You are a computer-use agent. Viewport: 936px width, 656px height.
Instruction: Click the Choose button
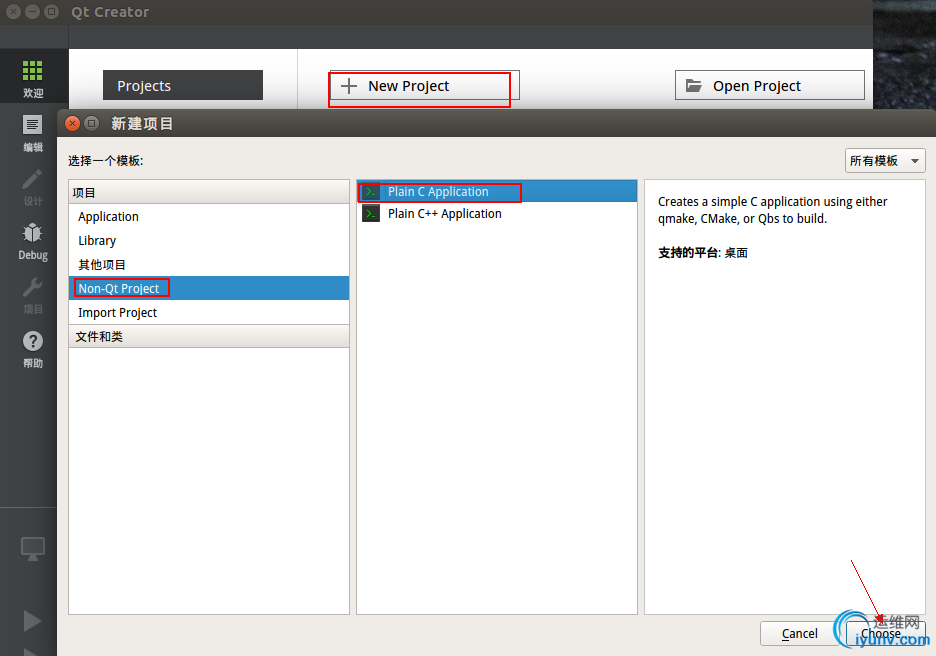click(886, 633)
